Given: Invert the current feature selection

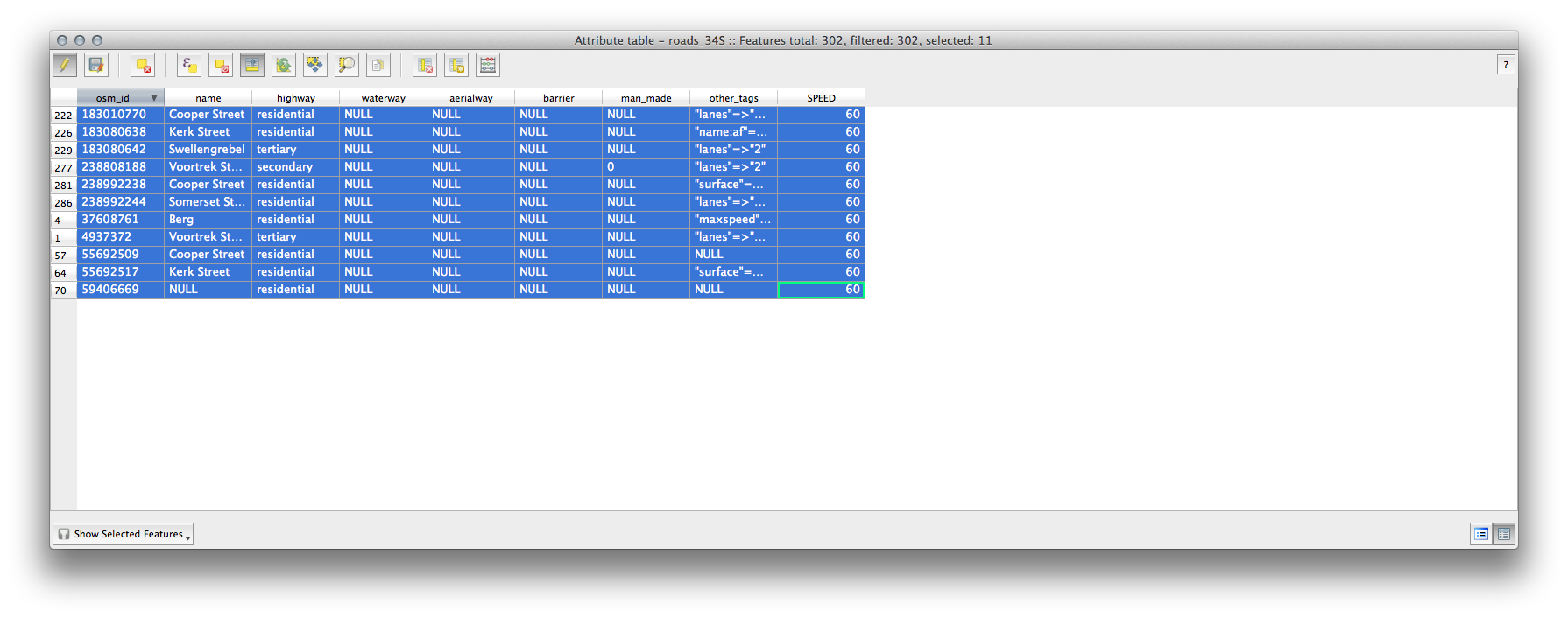Looking at the screenshot, I should [284, 65].
